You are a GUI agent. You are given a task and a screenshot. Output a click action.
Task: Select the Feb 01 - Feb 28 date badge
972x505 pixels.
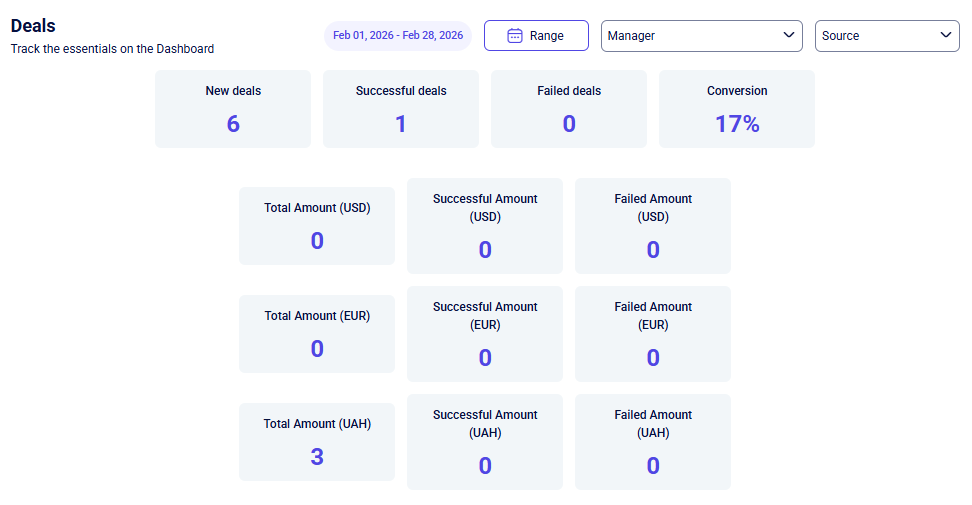[398, 36]
